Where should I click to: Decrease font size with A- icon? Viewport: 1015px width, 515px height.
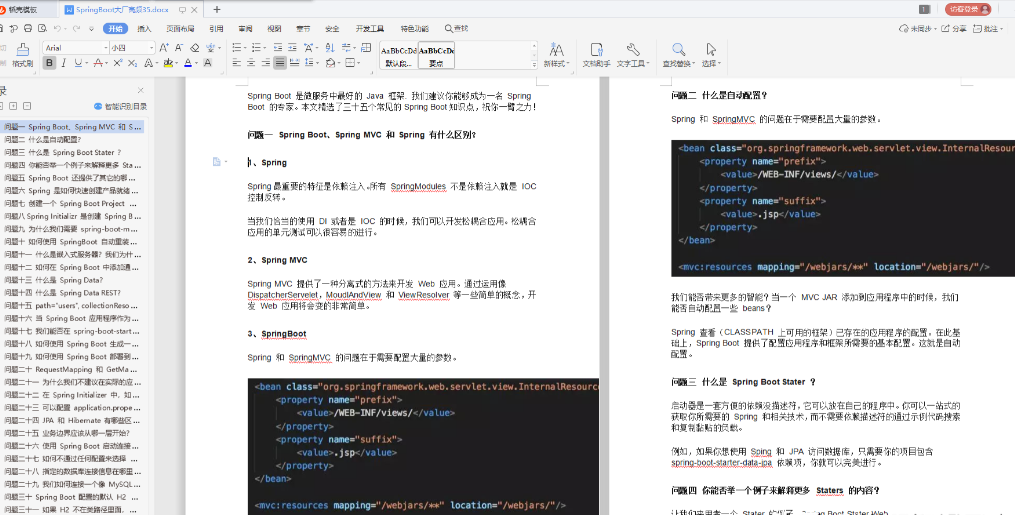(x=179, y=47)
